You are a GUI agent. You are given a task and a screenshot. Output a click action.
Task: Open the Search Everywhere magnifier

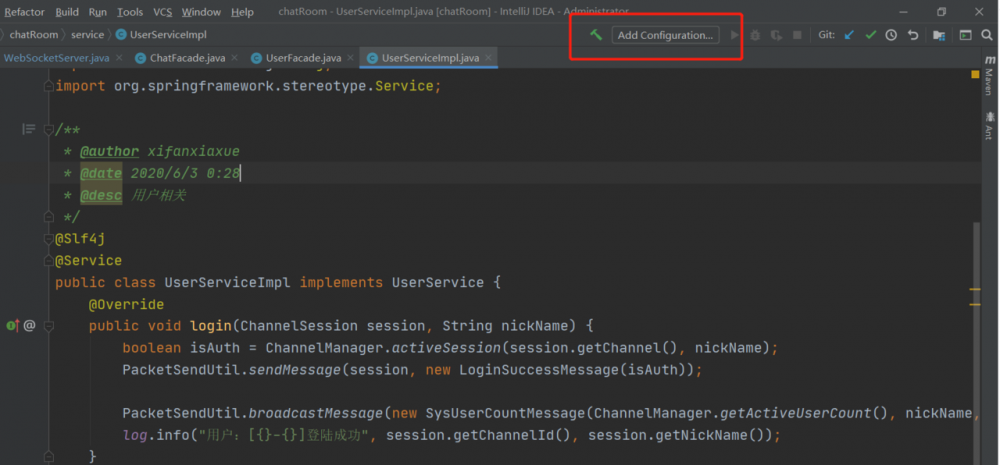coord(987,35)
